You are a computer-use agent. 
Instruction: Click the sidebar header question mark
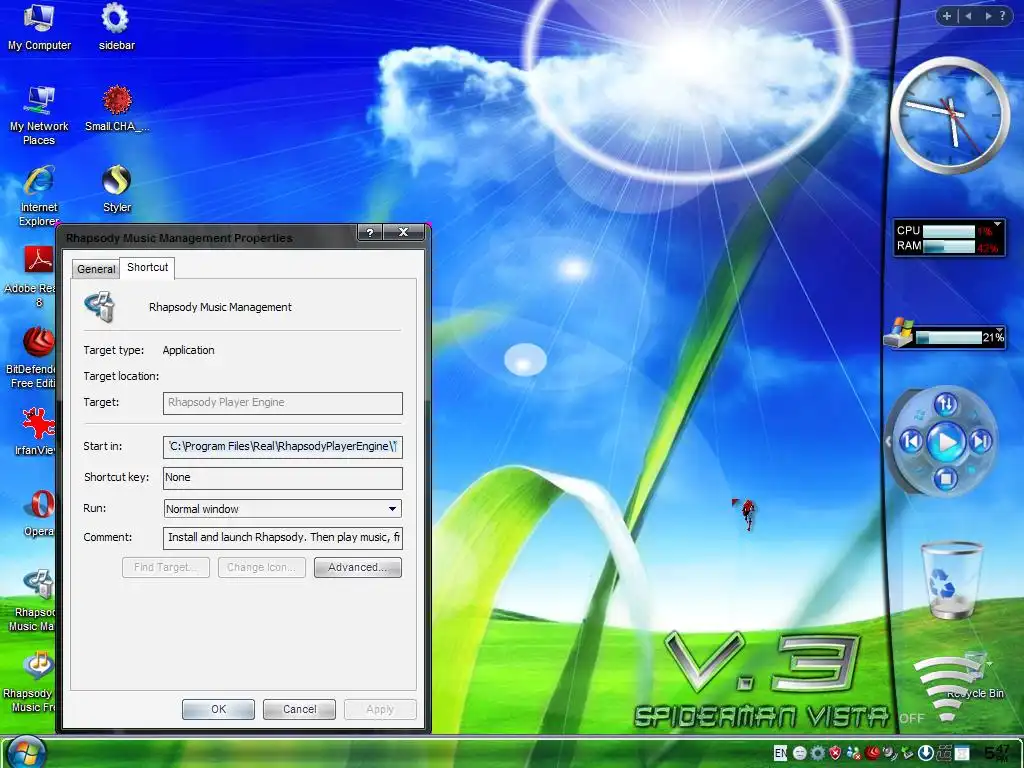click(x=1002, y=16)
